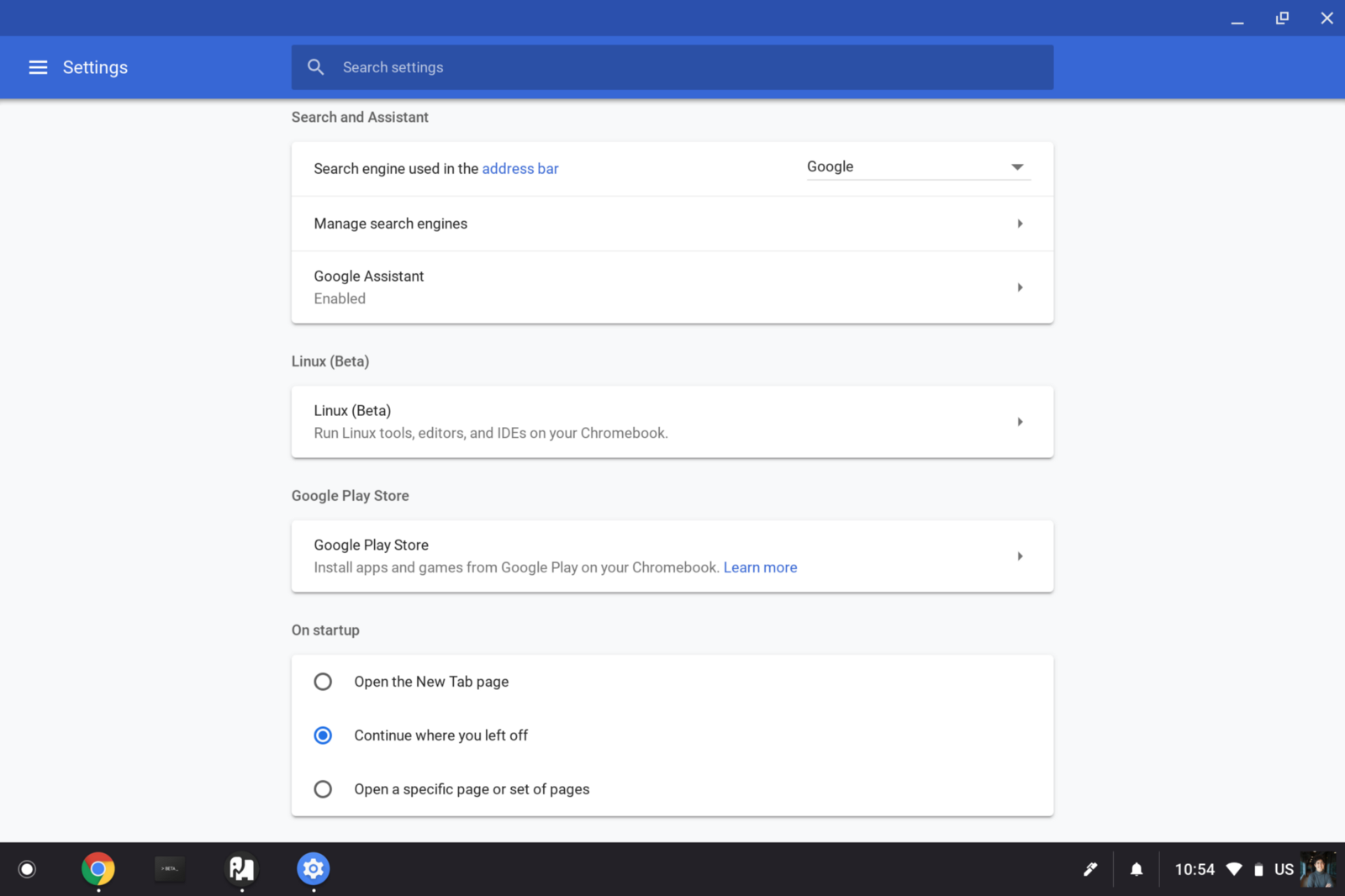
Task: Click the search magnifier icon
Action: tap(316, 67)
